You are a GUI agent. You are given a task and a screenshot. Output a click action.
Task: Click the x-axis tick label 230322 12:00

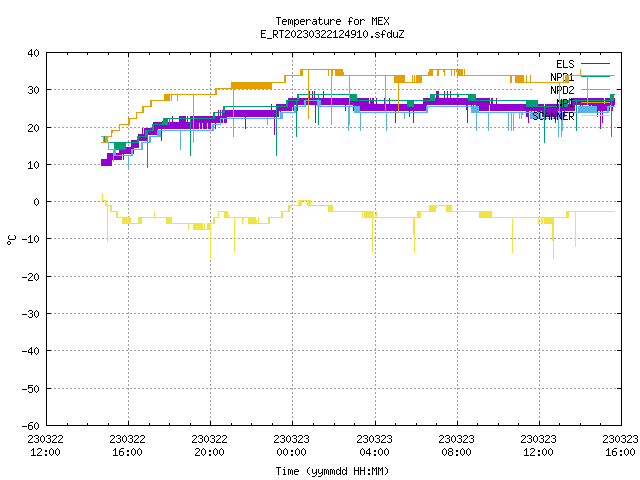pyautogui.click(x=45, y=446)
